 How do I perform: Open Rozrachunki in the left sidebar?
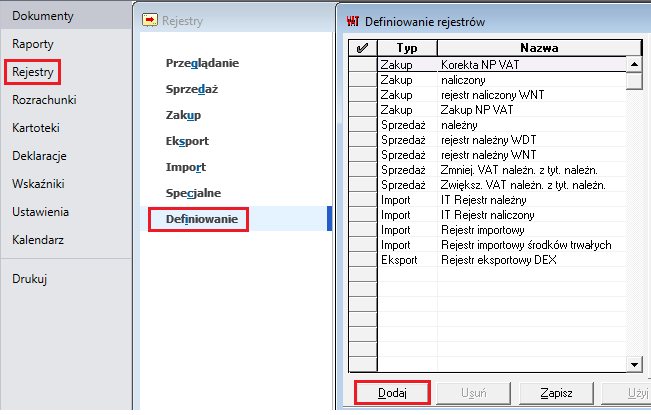[44, 100]
